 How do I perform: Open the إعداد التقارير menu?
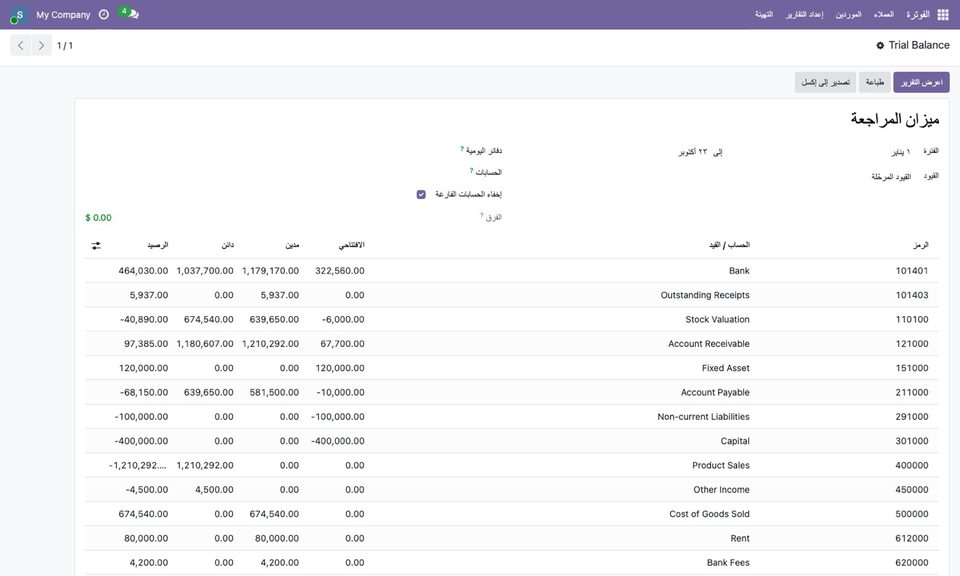tap(804, 14)
